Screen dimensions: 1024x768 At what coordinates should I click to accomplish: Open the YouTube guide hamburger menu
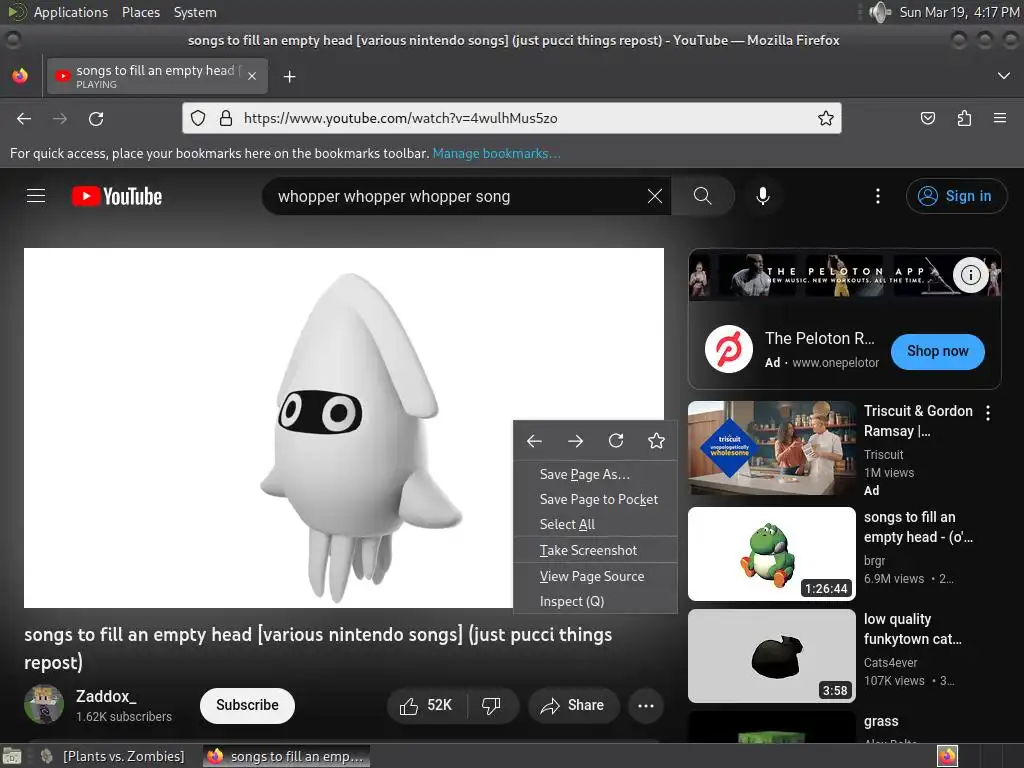tap(36, 196)
